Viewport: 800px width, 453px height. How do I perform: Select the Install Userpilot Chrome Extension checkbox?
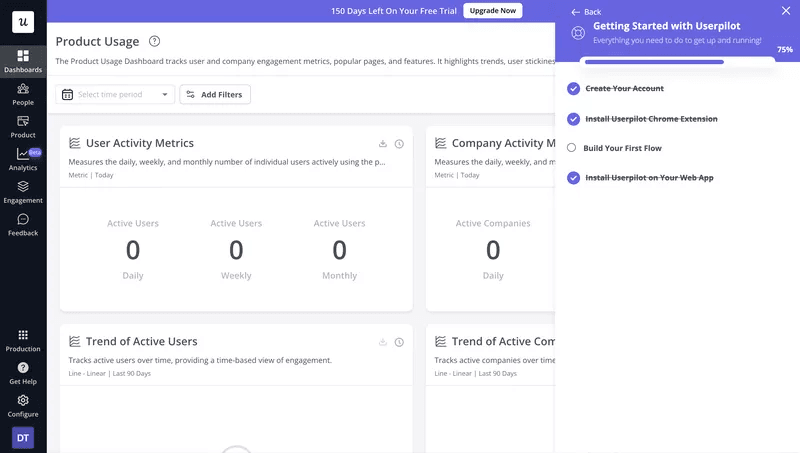click(573, 119)
